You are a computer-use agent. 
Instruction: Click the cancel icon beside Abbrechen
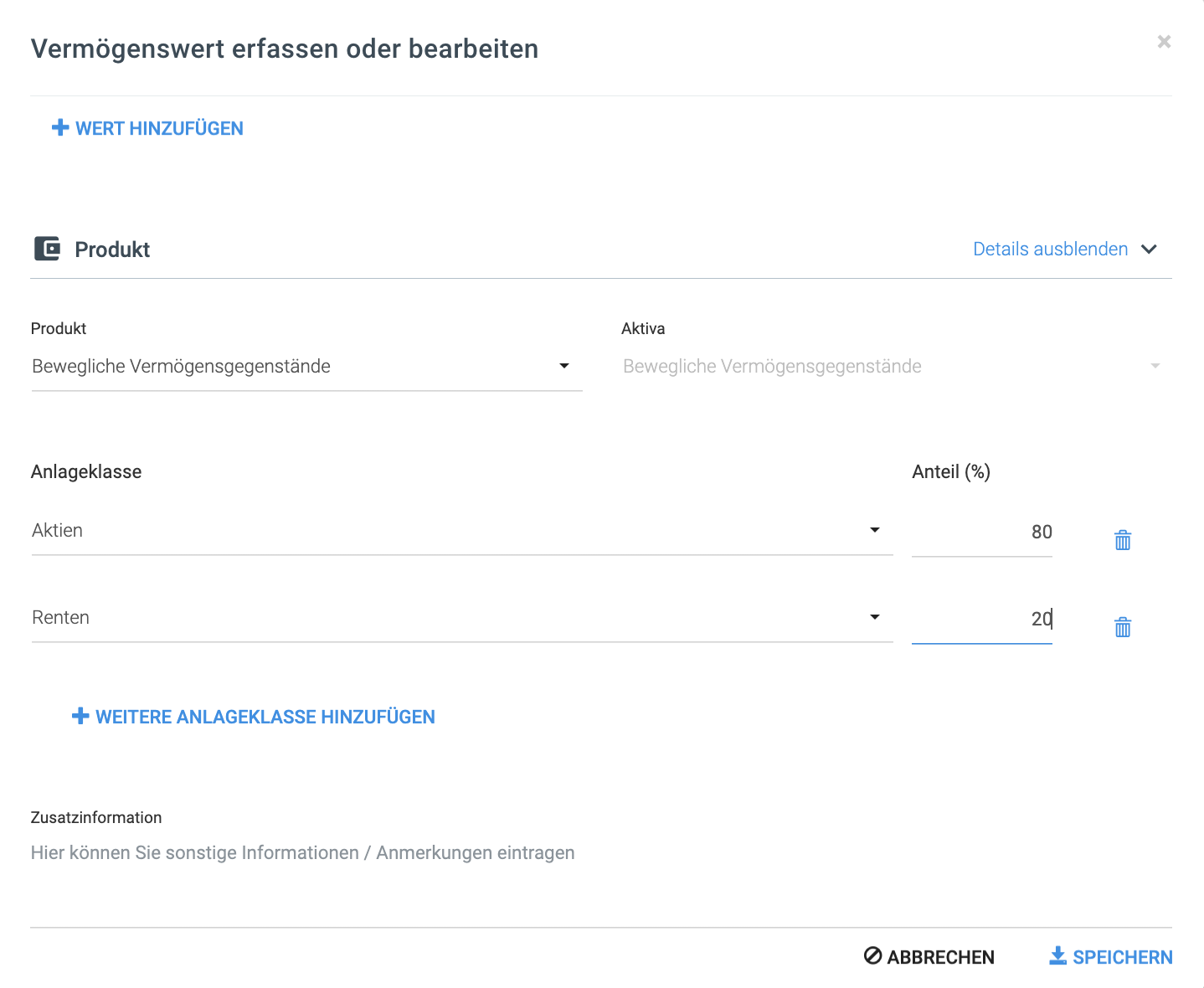click(872, 956)
